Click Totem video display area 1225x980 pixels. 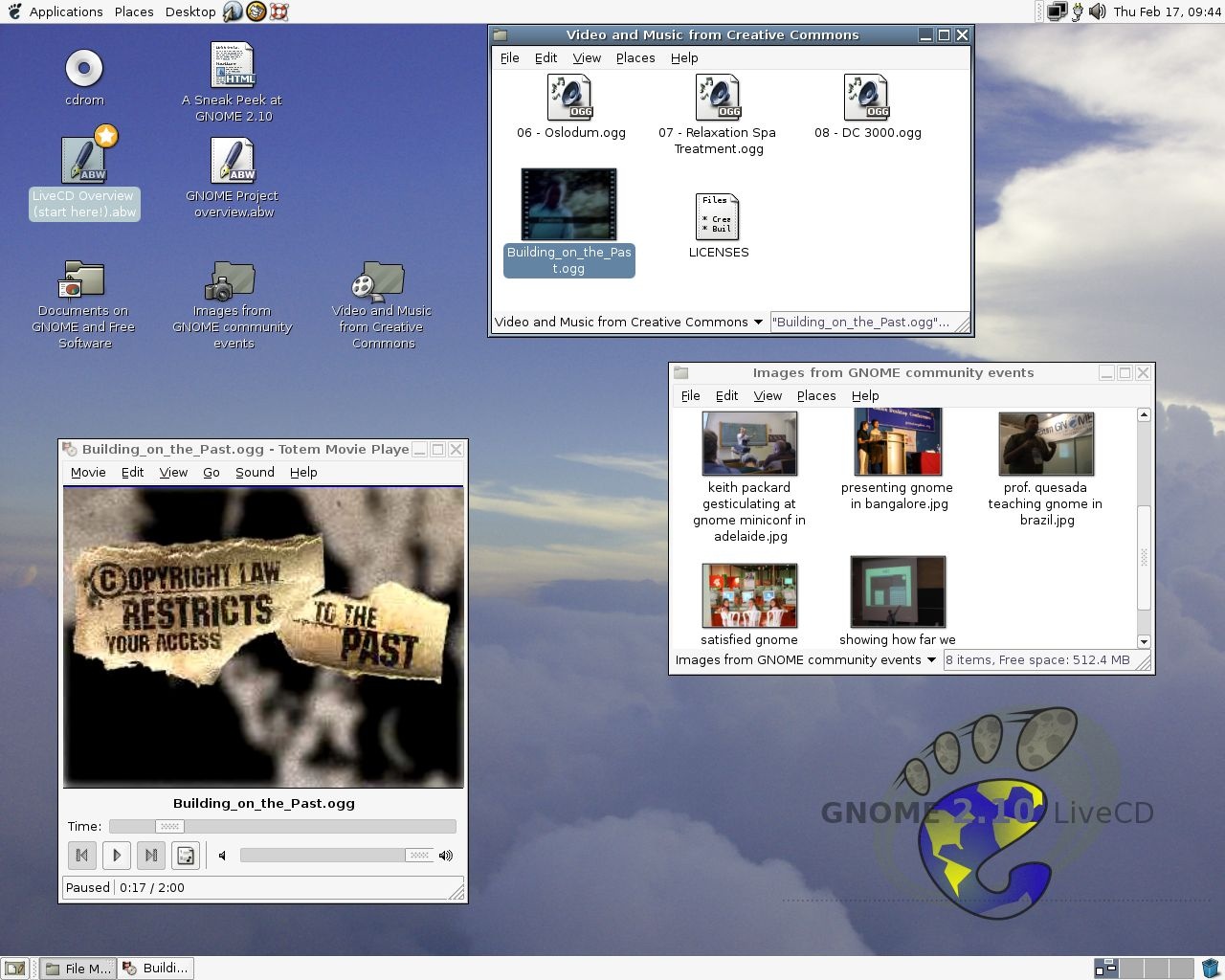coord(263,637)
